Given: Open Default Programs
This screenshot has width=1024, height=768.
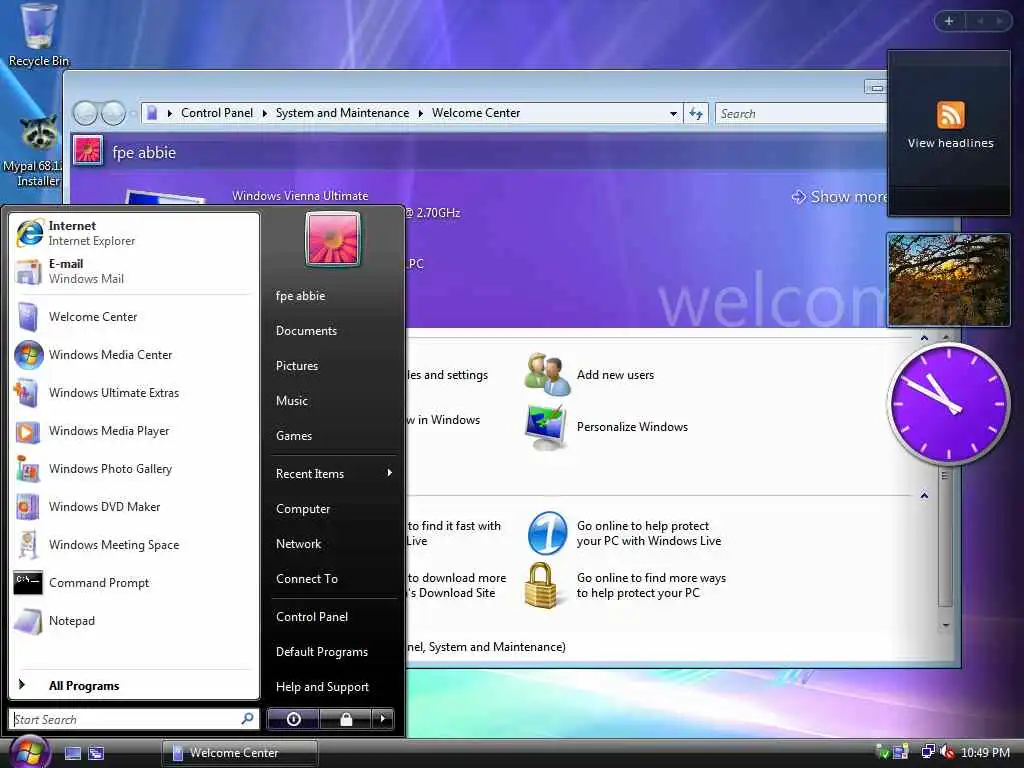Looking at the screenshot, I should coord(334,652).
